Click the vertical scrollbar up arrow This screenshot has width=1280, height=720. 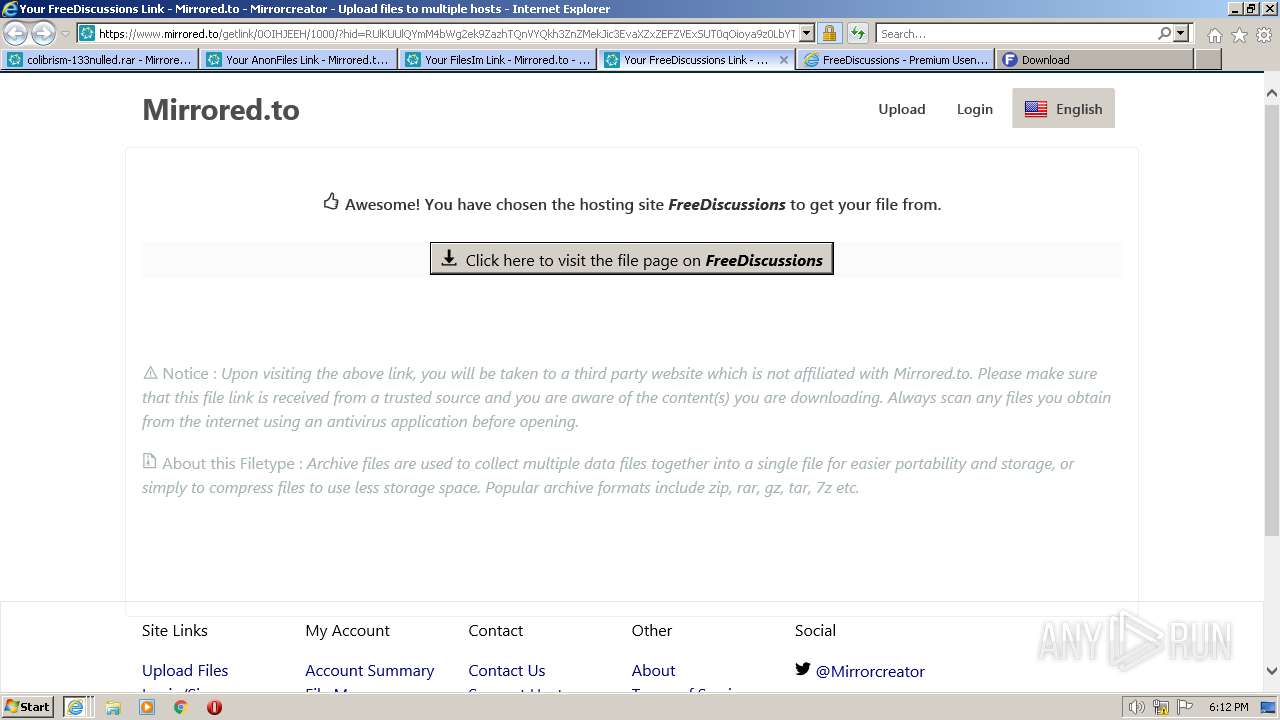coord(1271,93)
